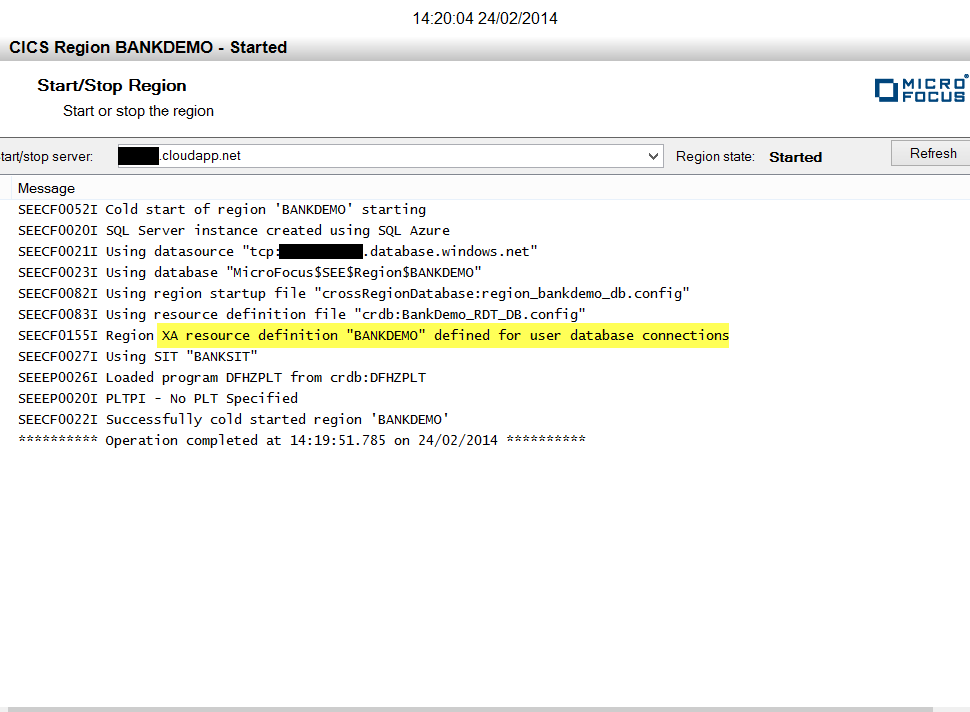The height and width of the screenshot is (712, 970).
Task: Select the 'SEECF0023I Using database' line
Action: tap(250, 273)
